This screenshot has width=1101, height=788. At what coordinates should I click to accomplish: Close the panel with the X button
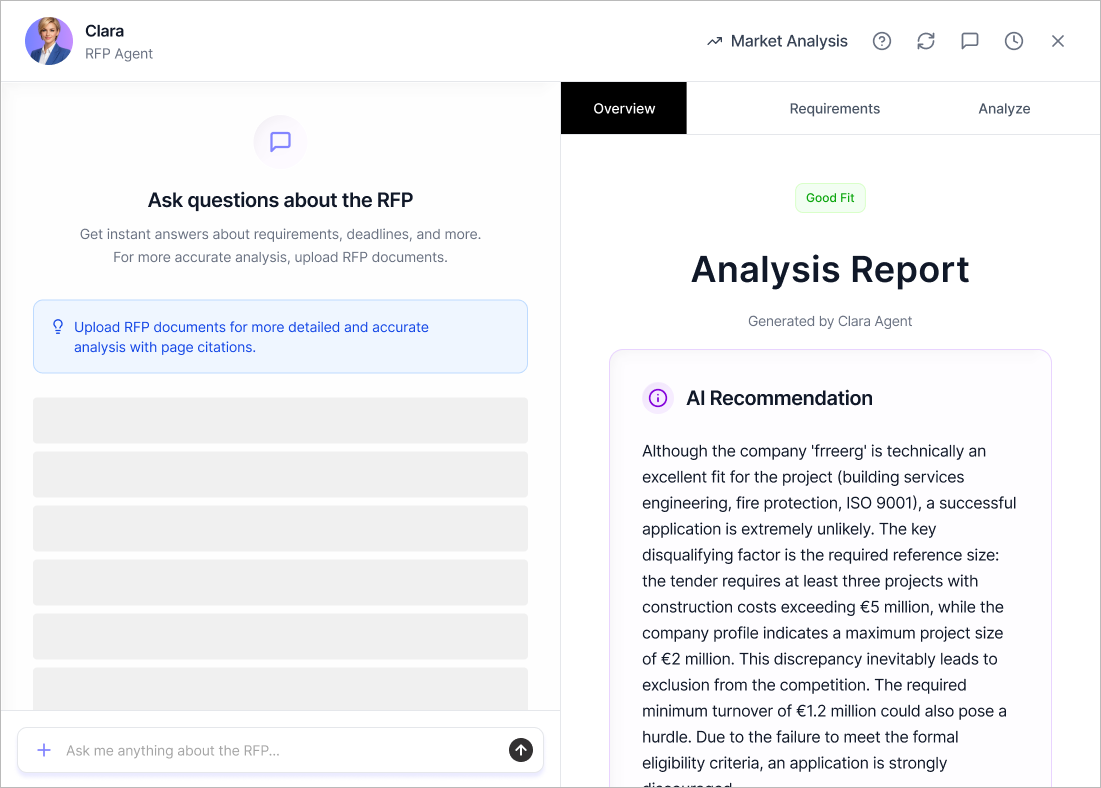[x=1057, y=41]
